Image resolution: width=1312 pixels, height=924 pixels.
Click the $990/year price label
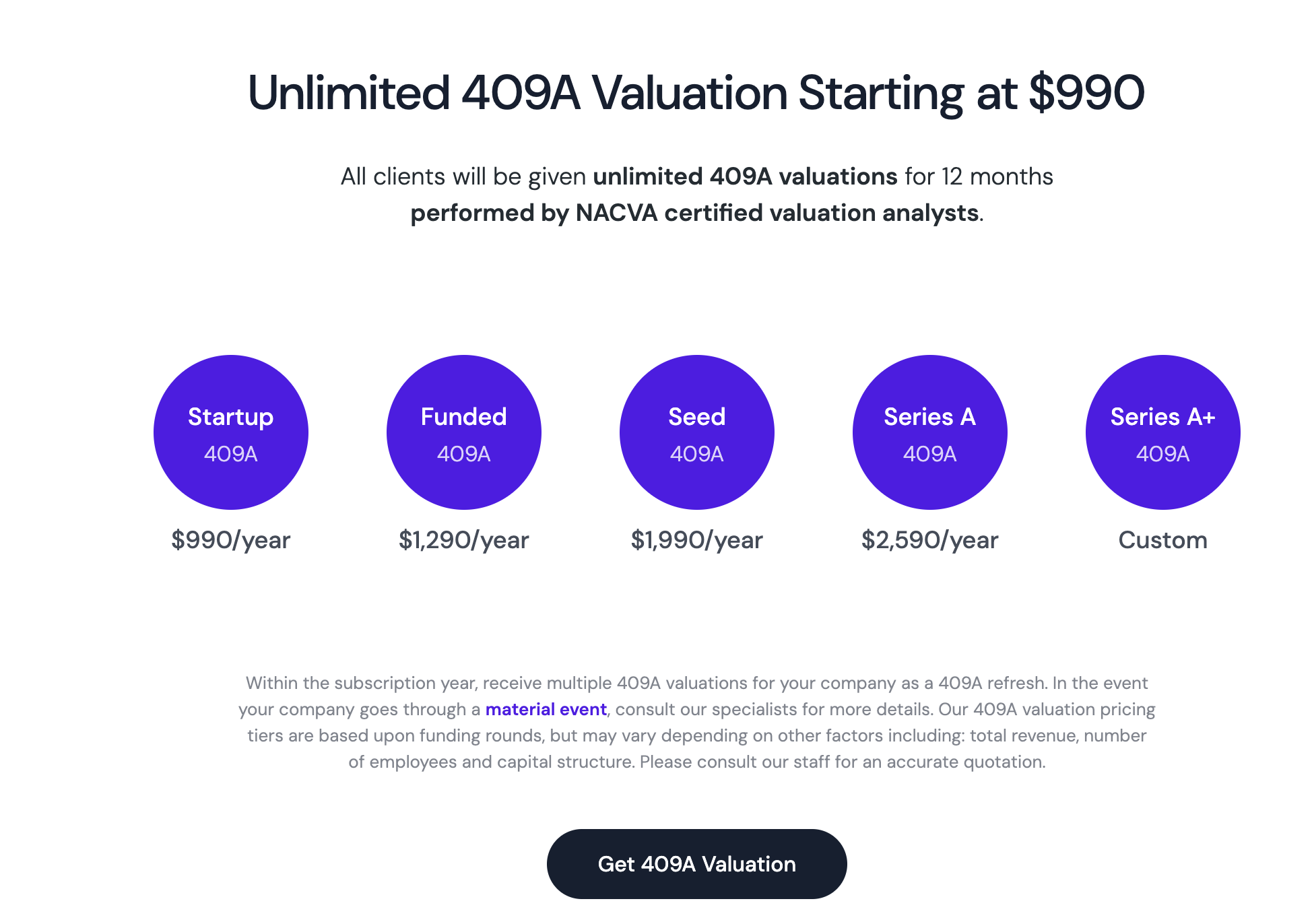tap(230, 540)
